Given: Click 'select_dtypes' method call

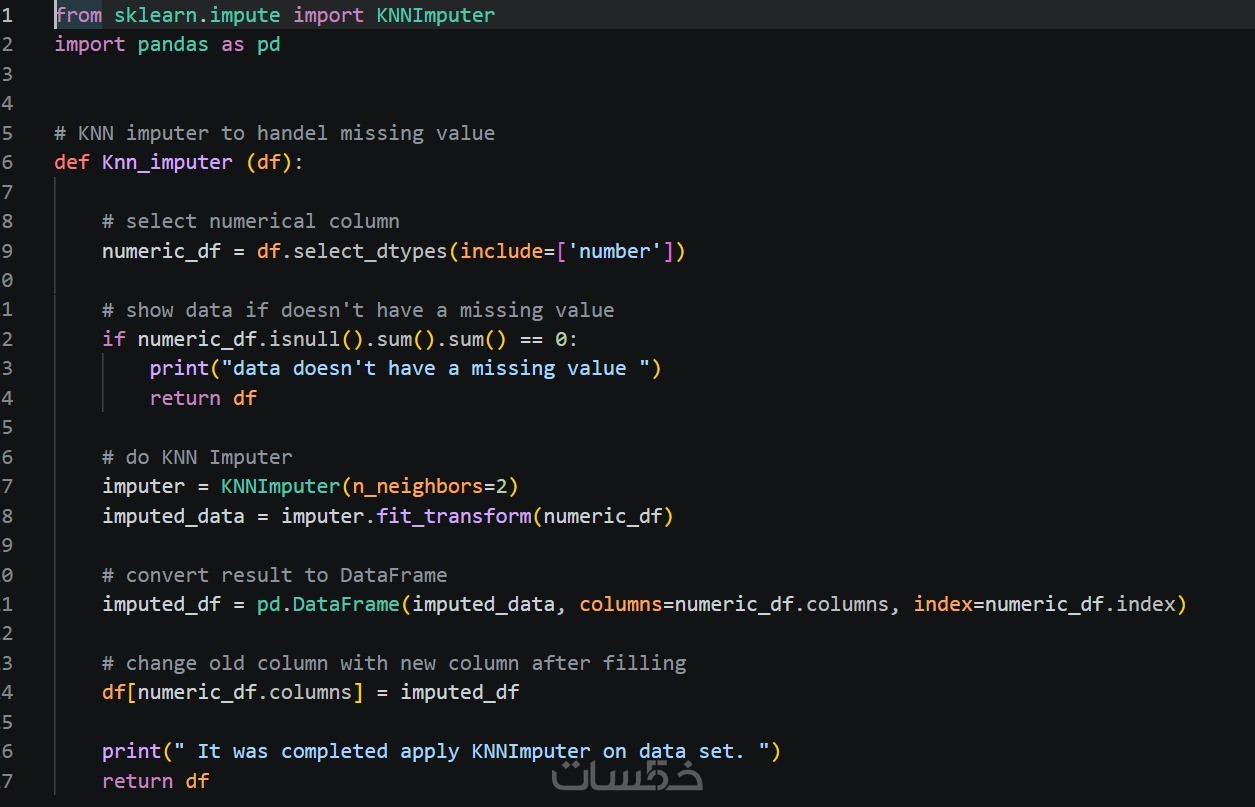Looking at the screenshot, I should (370, 251).
